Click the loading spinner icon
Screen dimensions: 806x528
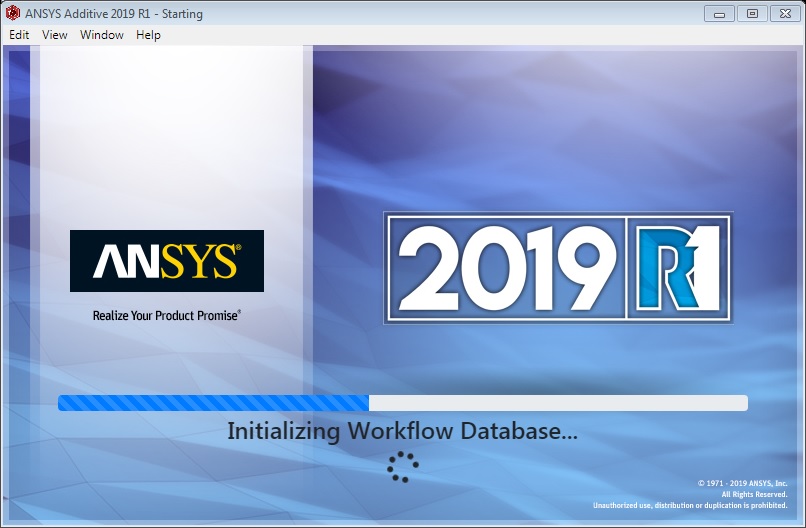[402, 467]
